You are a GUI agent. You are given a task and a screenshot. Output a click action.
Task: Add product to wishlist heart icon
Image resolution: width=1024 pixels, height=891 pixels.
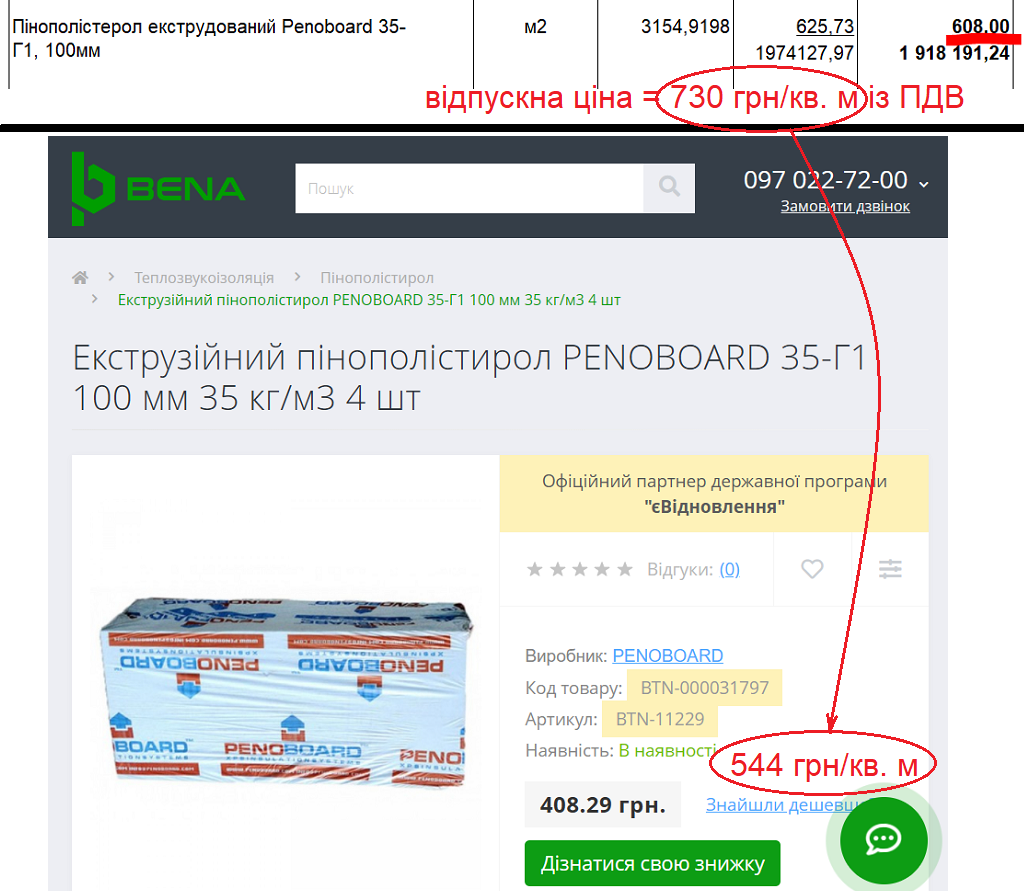[812, 569]
